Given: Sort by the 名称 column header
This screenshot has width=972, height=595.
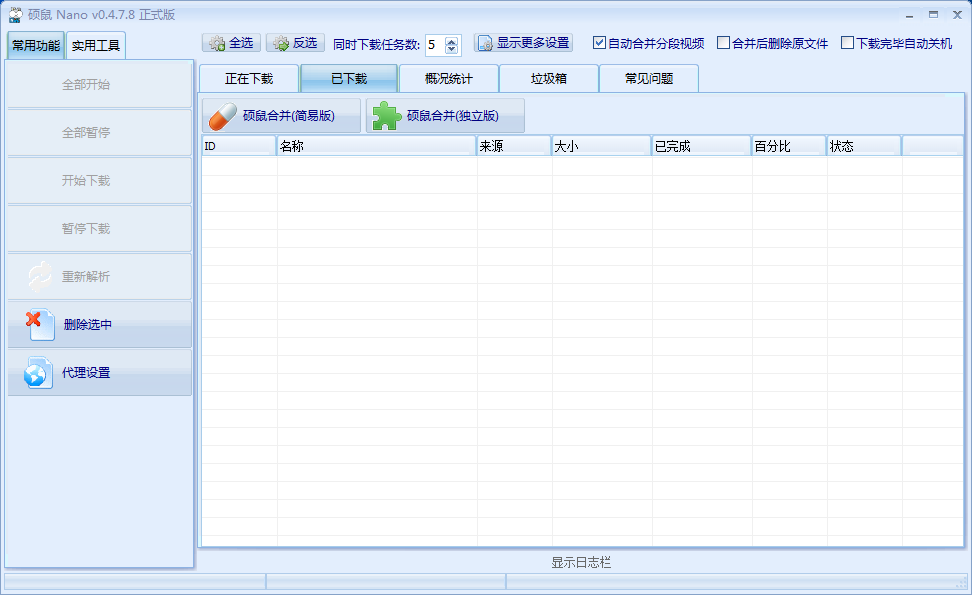Looking at the screenshot, I should (376, 146).
